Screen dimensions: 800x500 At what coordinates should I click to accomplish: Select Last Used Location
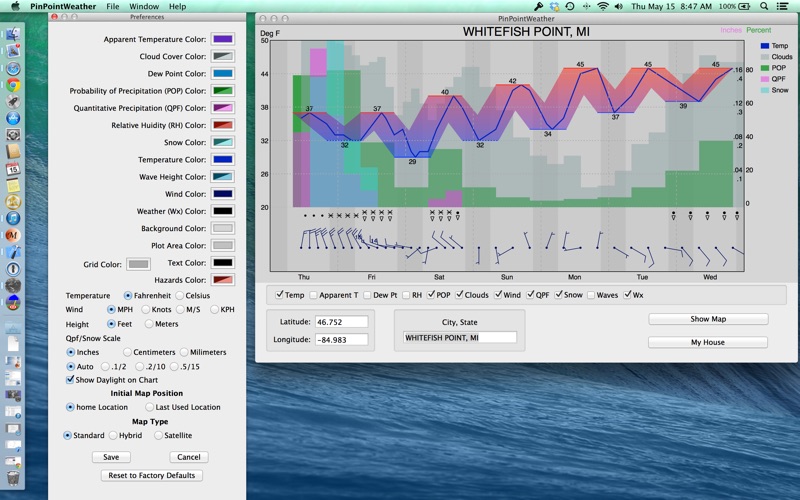click(x=149, y=407)
